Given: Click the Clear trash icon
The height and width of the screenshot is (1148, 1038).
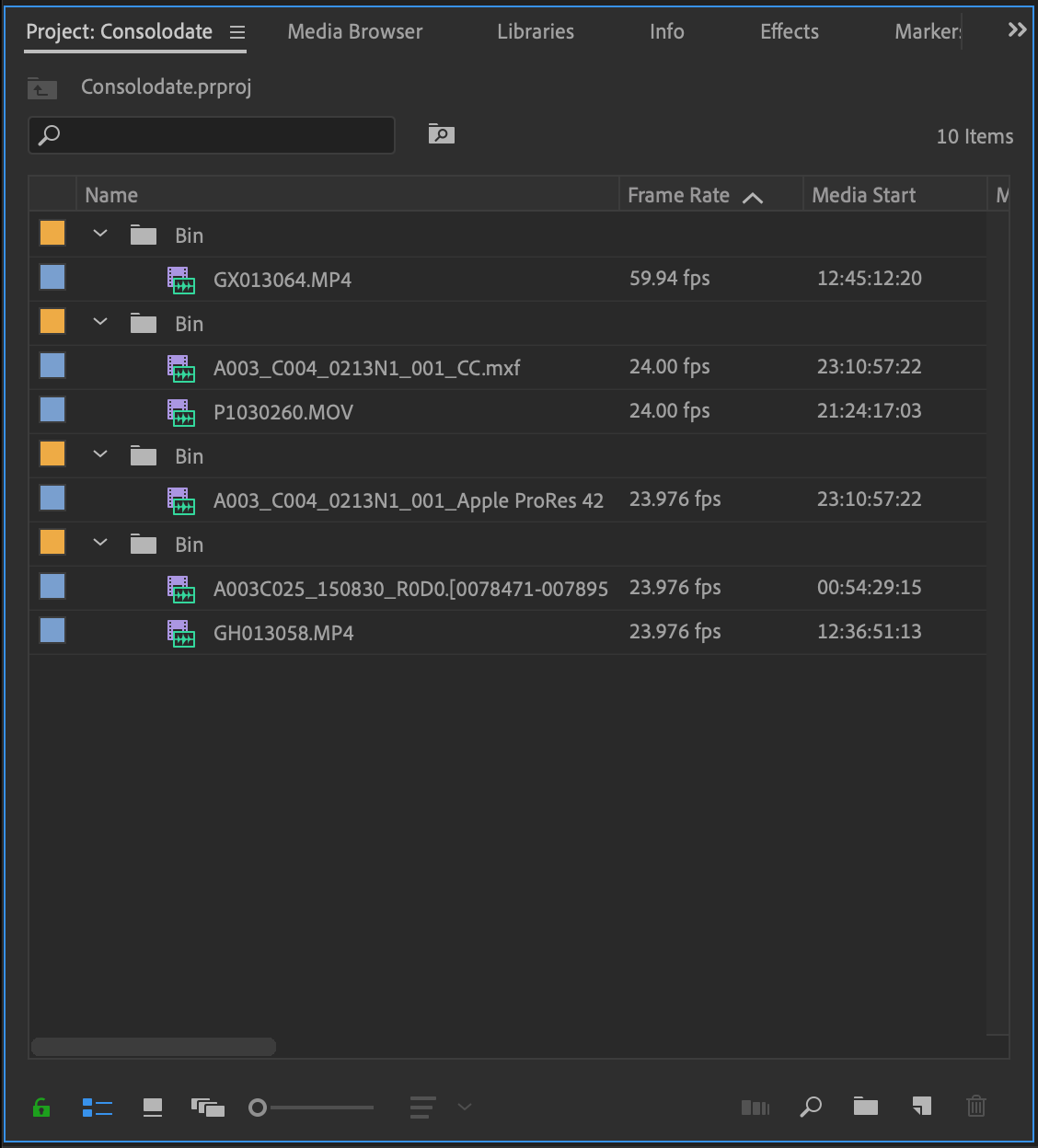Looking at the screenshot, I should [x=976, y=1108].
